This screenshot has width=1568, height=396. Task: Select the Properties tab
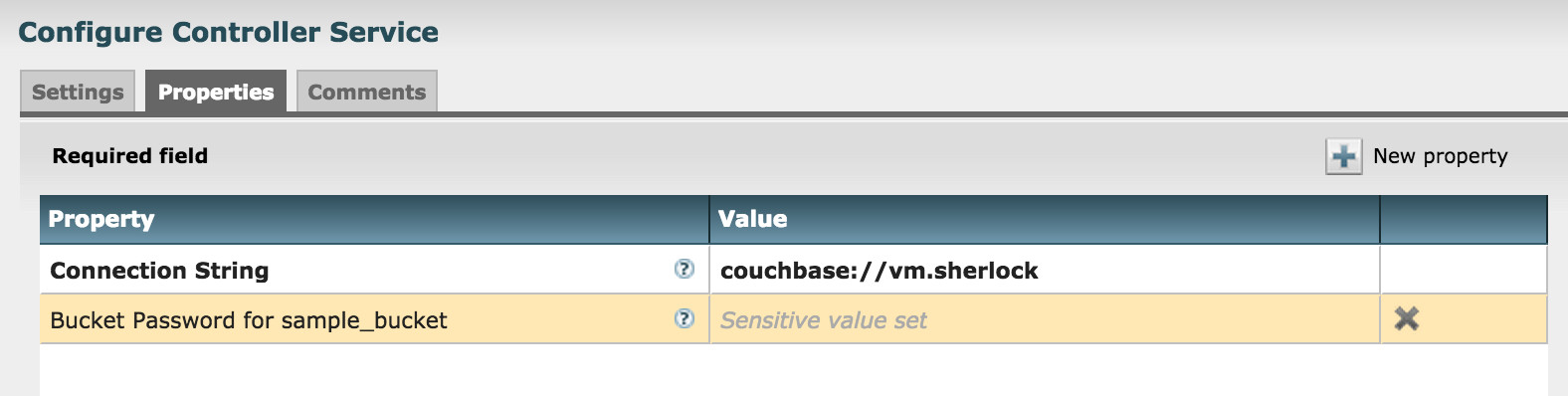[216, 92]
